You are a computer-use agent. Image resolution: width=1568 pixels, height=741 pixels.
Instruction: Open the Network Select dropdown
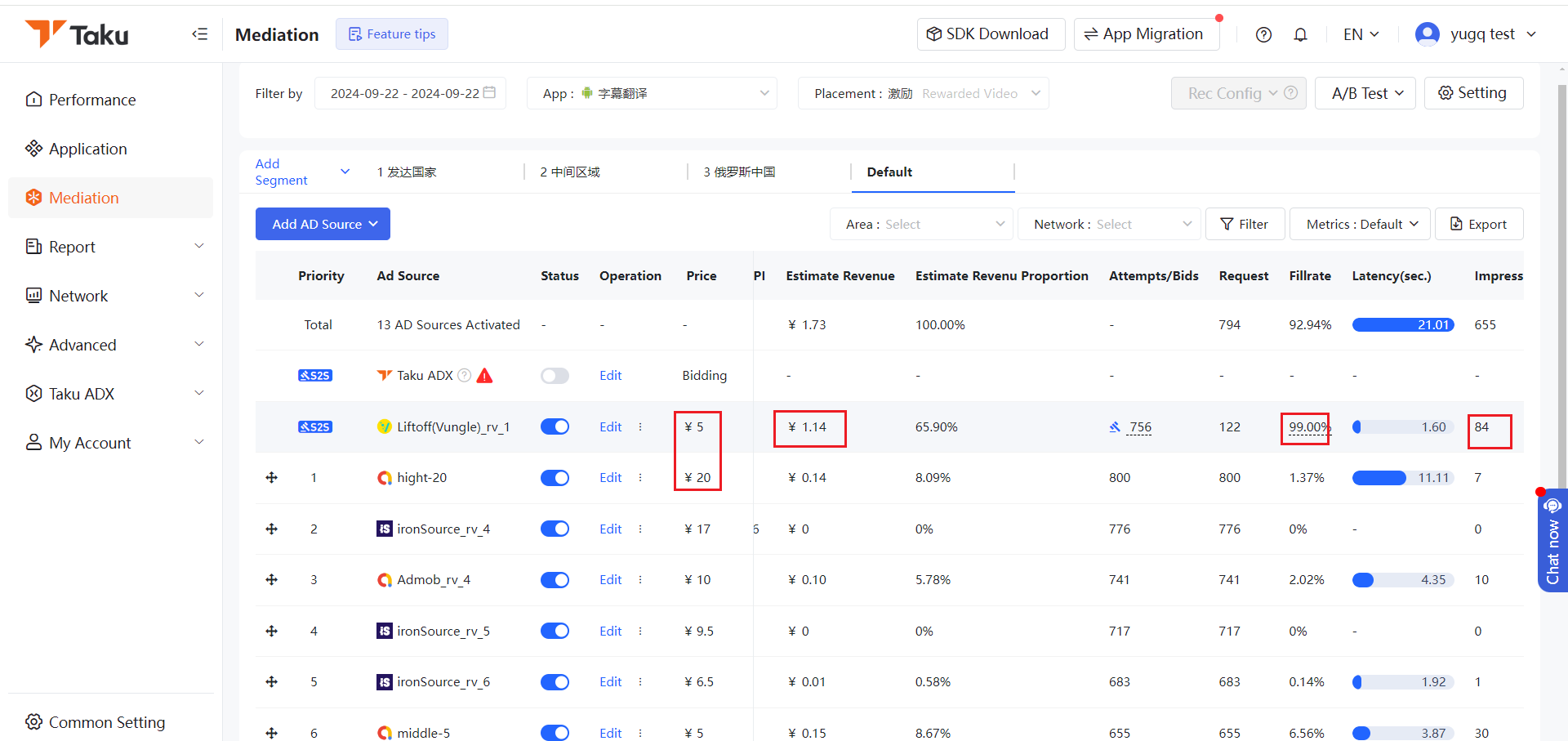pyautogui.click(x=1109, y=224)
